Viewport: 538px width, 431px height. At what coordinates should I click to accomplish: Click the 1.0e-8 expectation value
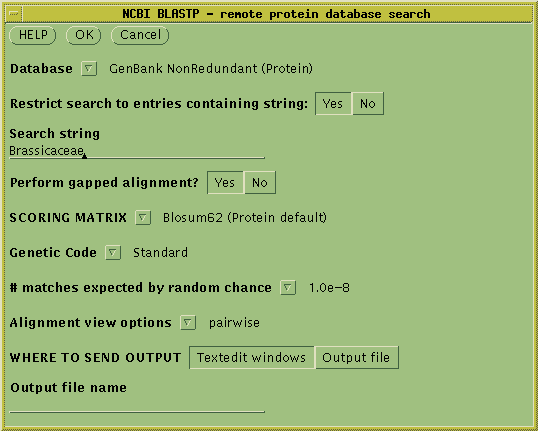point(329,288)
